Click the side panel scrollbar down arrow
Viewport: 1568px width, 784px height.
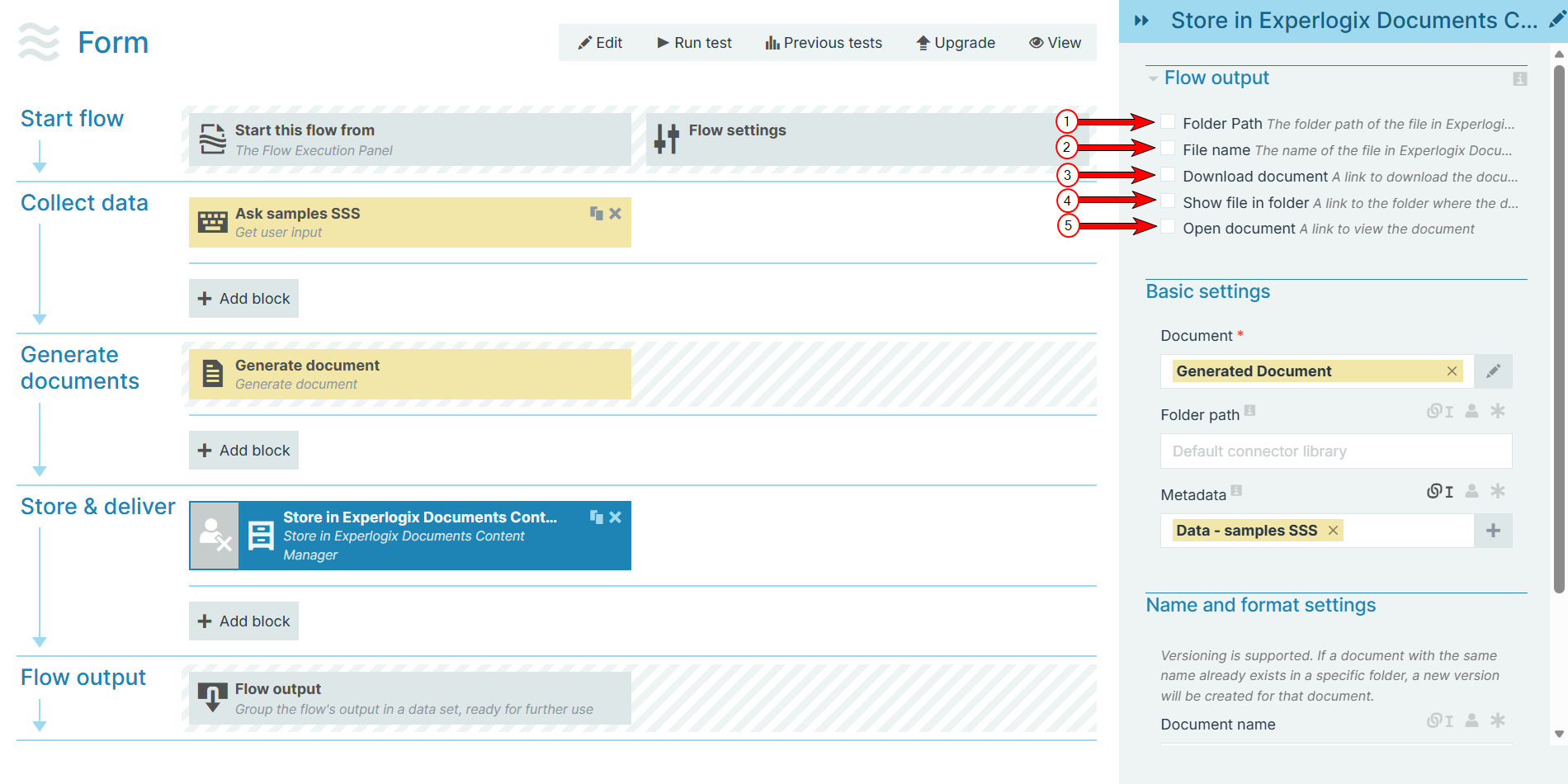pos(1559,734)
